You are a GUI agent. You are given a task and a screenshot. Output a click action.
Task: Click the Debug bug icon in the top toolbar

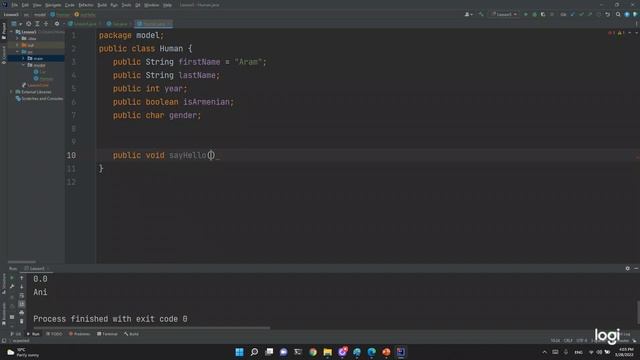[x=534, y=14]
